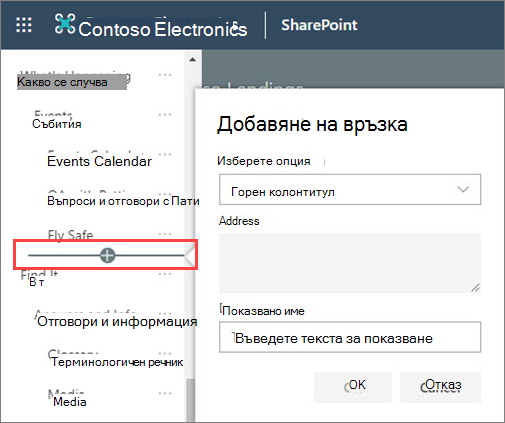Click the plus icon to add link
This screenshot has height=423, width=505.
click(x=107, y=256)
